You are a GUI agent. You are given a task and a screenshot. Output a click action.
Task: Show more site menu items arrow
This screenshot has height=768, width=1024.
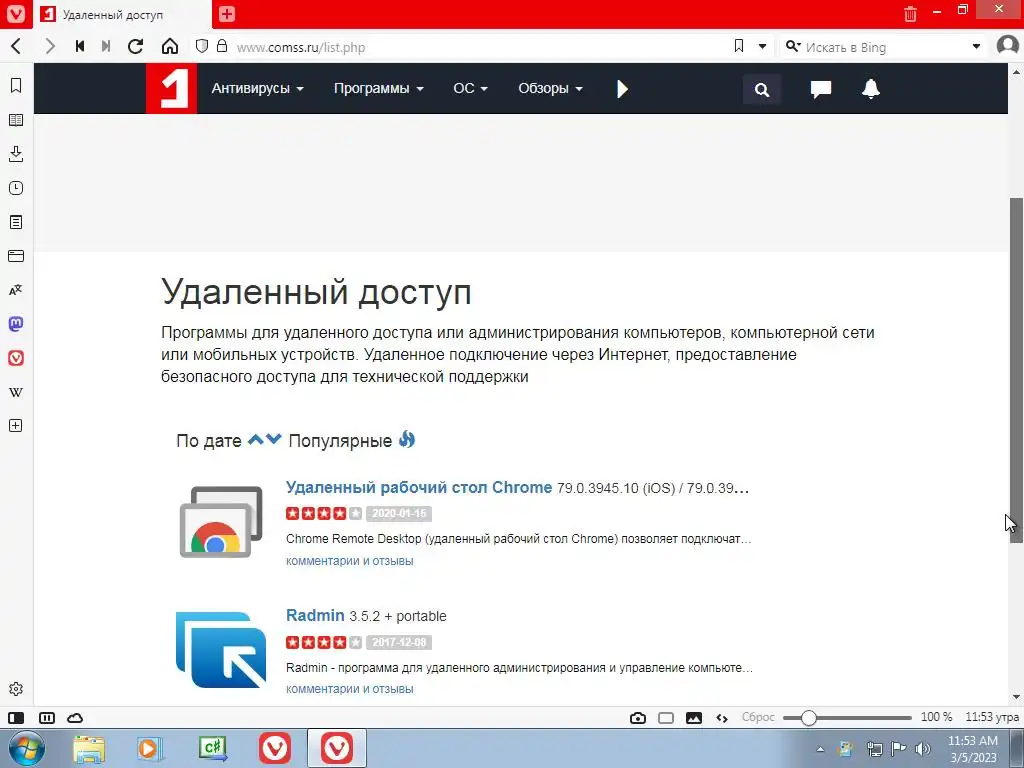(x=622, y=89)
